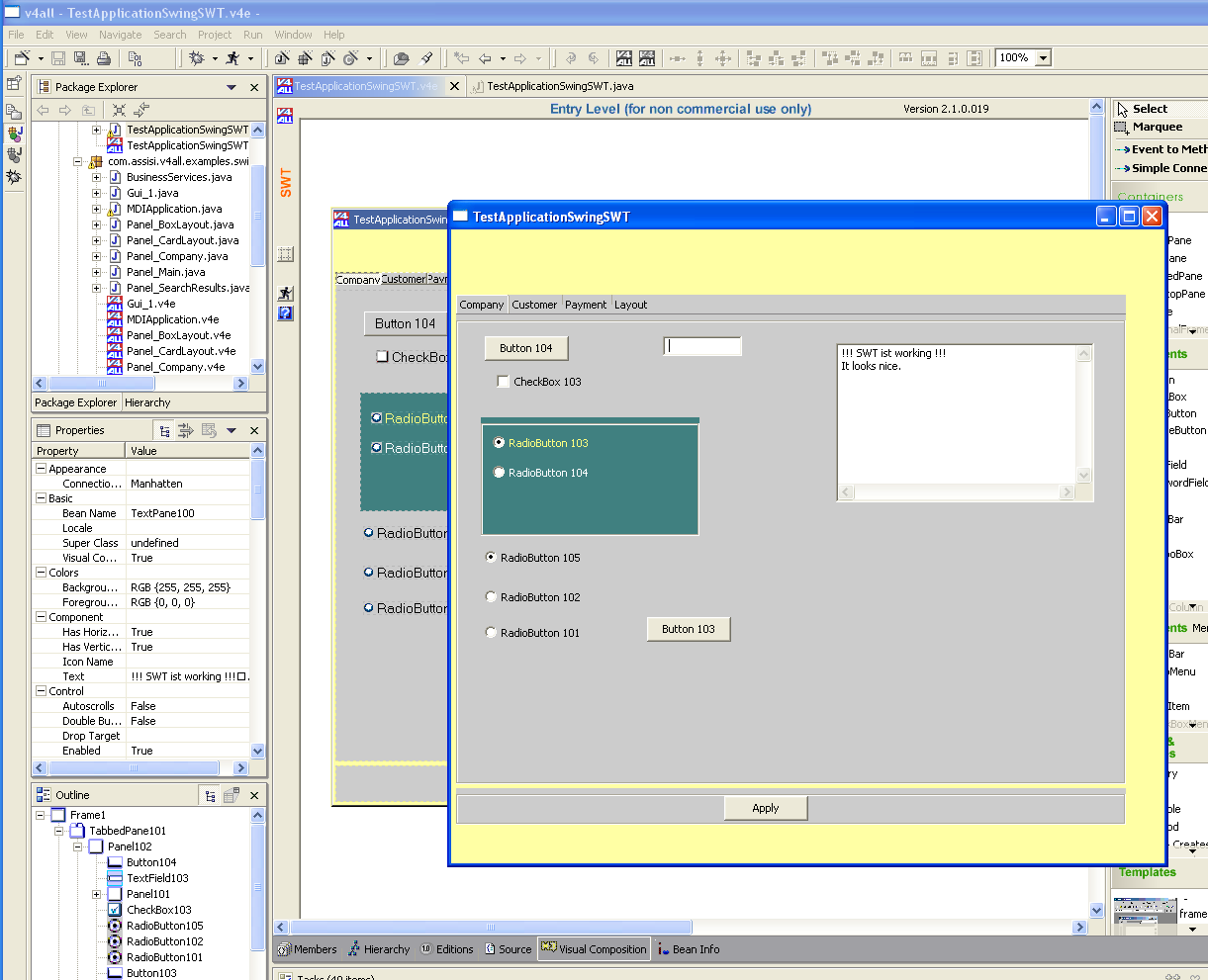Open the help question-mark icon in editor sidebar

point(285,313)
